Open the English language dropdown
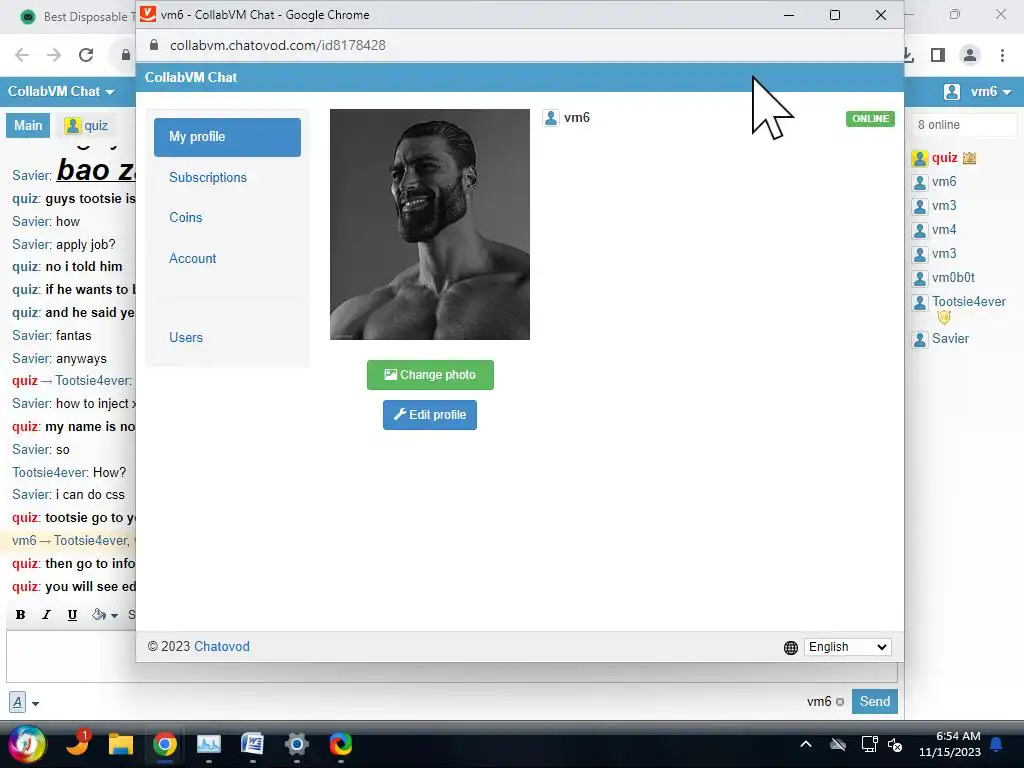Screen dimensions: 1024x768 pyautogui.click(x=848, y=647)
